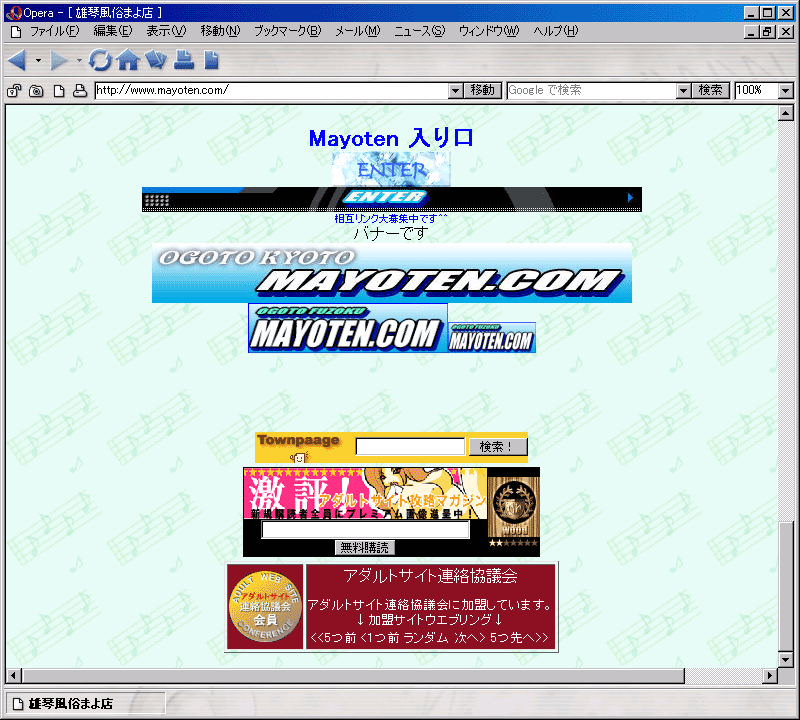Open the 移動(N) menu

click(x=220, y=31)
